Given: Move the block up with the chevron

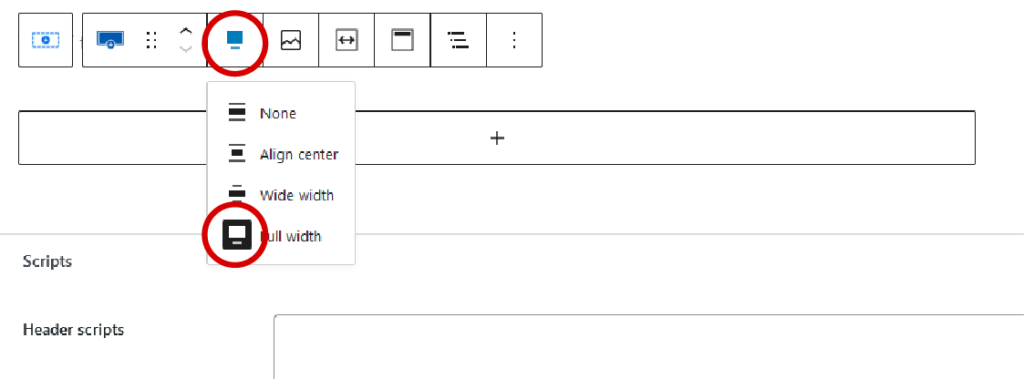Looking at the screenshot, I should tap(186, 31).
